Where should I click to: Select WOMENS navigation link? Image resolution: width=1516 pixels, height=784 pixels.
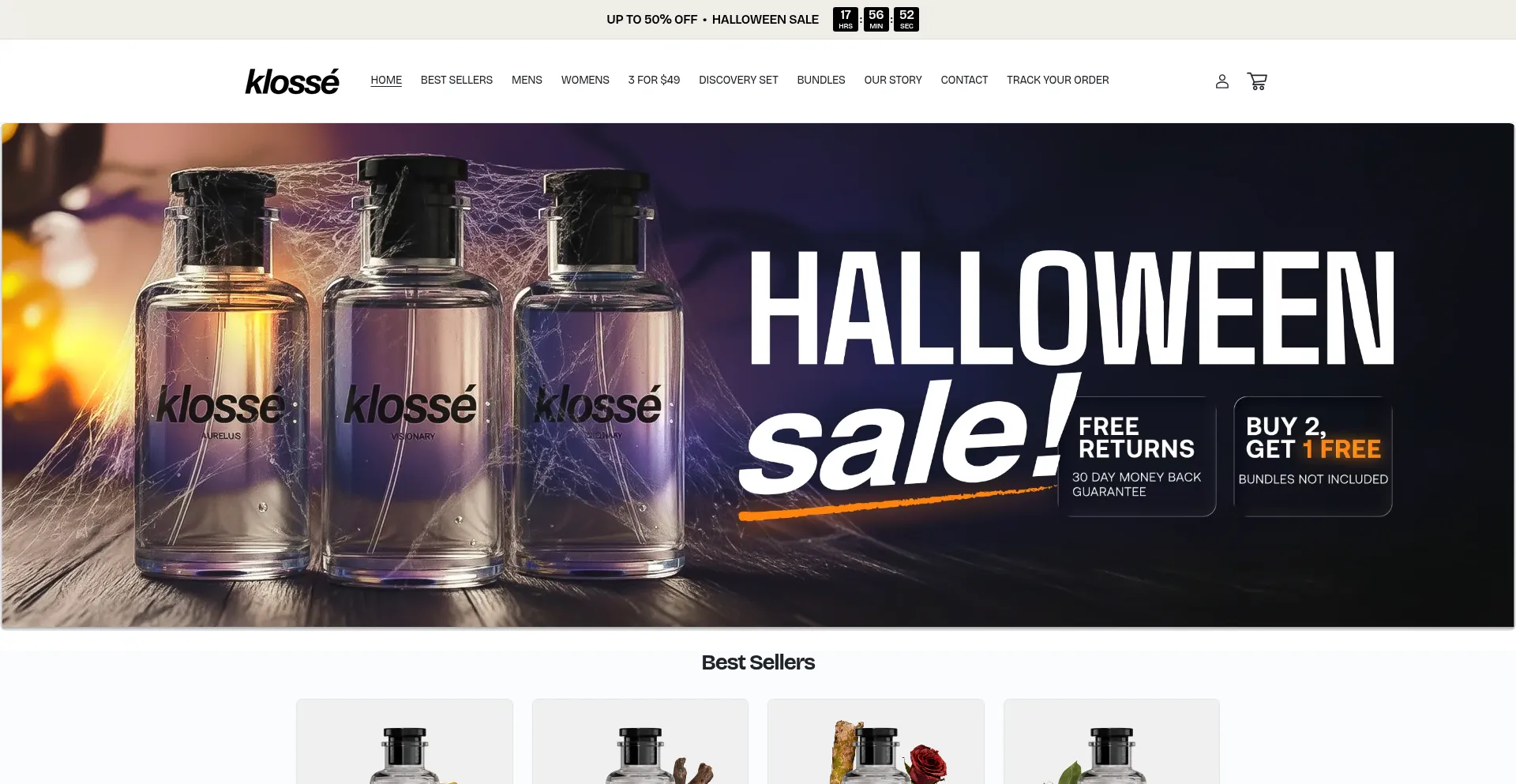click(585, 81)
